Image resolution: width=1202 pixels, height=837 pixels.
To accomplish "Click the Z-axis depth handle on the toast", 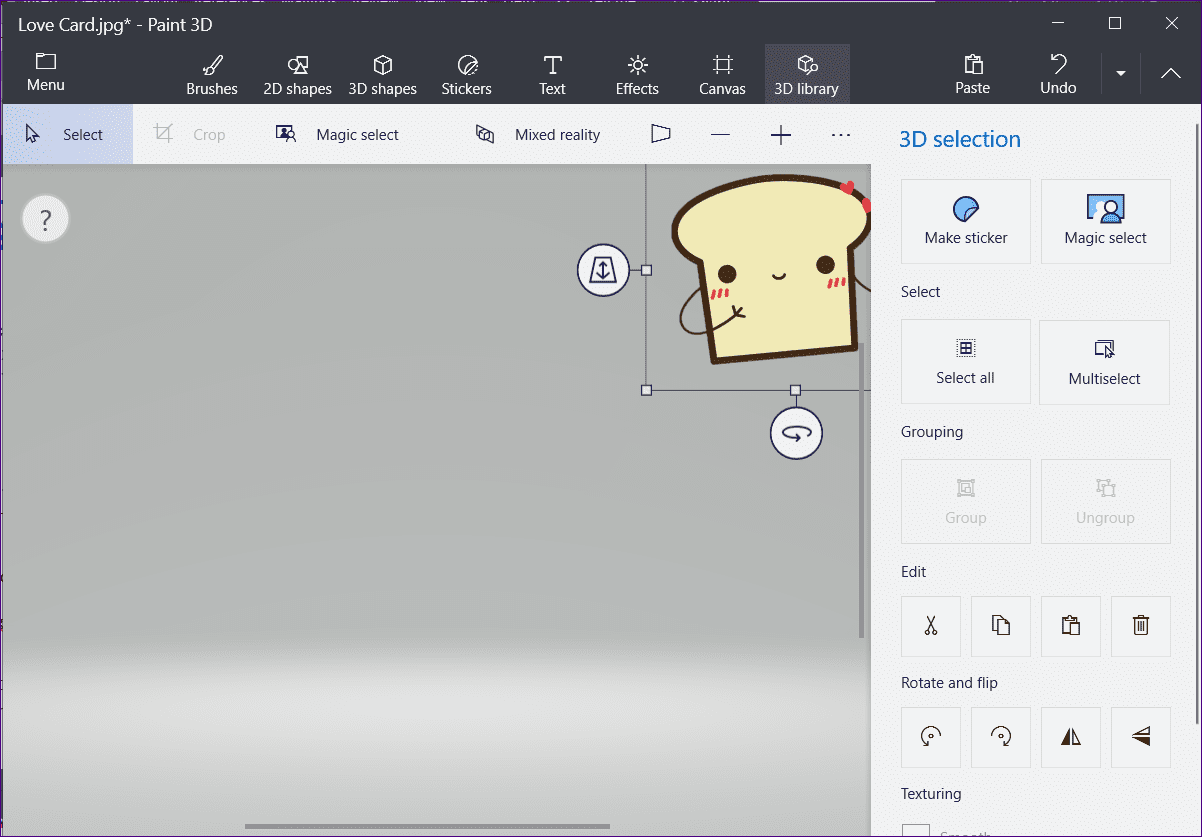I will coord(603,270).
